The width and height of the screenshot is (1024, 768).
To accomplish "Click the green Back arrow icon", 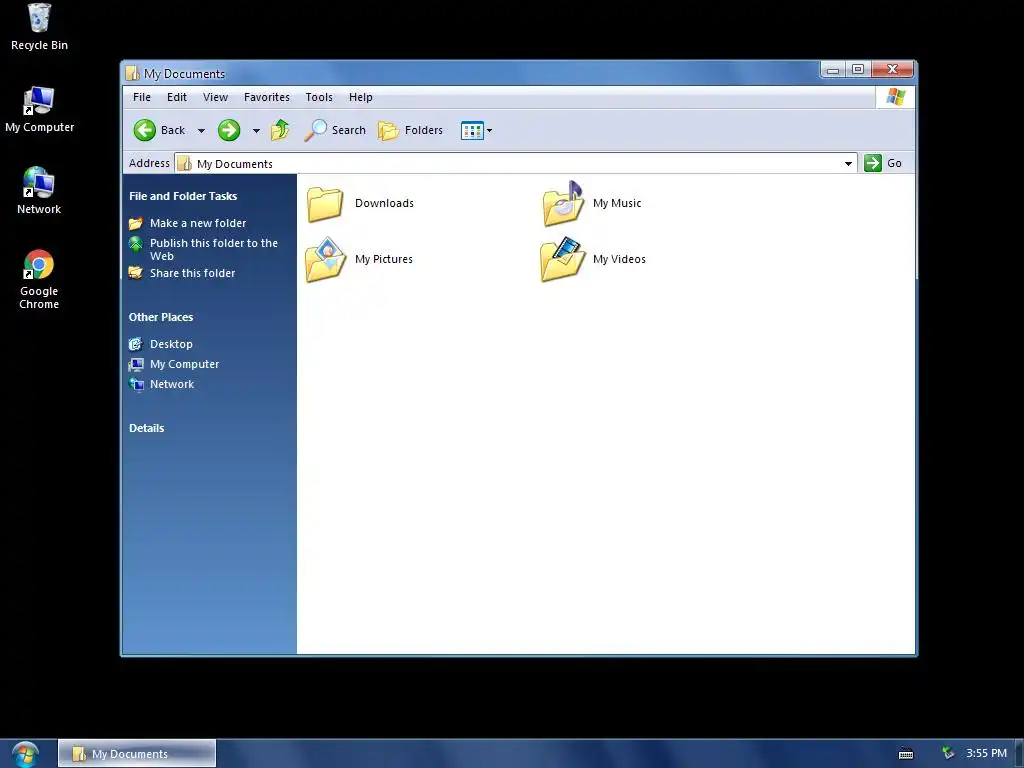I will pyautogui.click(x=144, y=130).
